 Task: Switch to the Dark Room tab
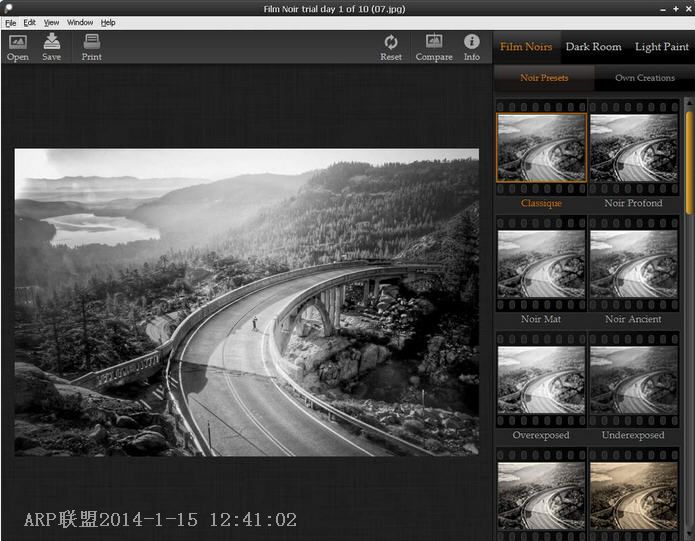pos(593,47)
